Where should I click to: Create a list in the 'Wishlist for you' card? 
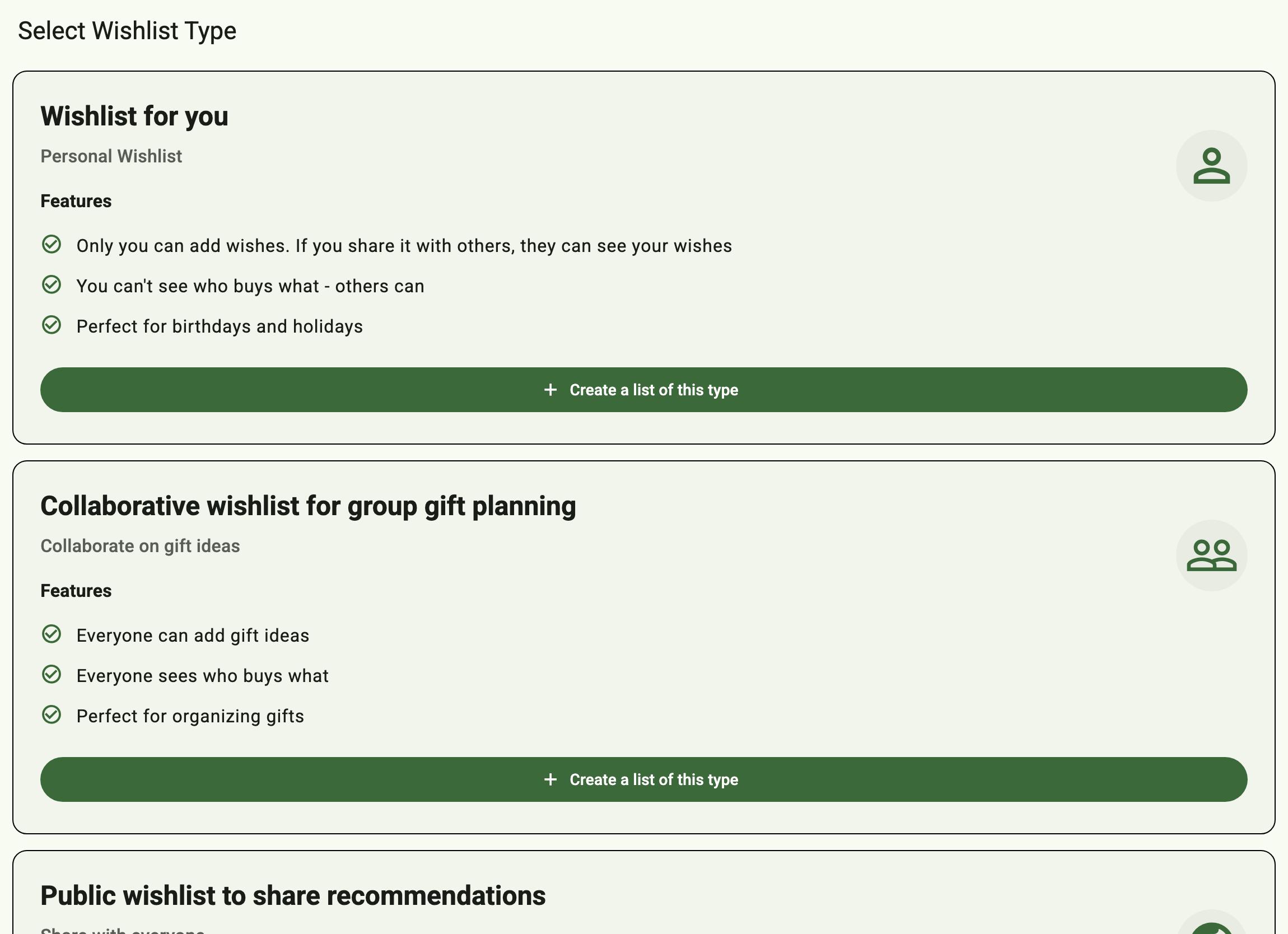click(x=643, y=390)
